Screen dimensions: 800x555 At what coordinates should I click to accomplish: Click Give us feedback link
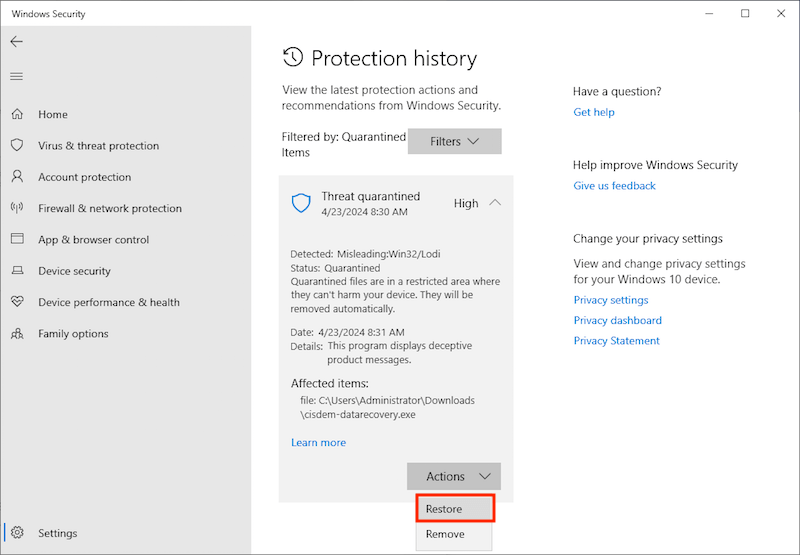[x=614, y=186]
